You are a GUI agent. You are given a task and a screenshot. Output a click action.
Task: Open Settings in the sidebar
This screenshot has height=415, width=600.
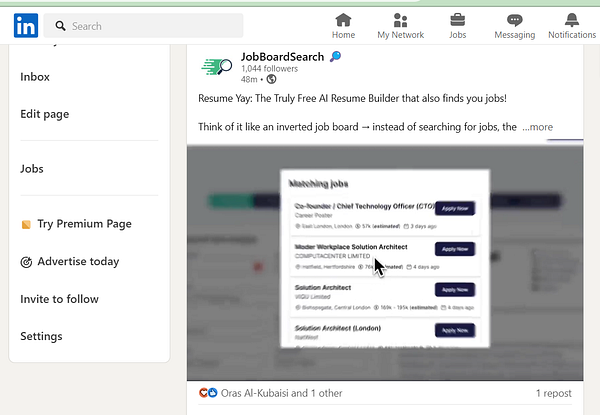click(x=41, y=336)
